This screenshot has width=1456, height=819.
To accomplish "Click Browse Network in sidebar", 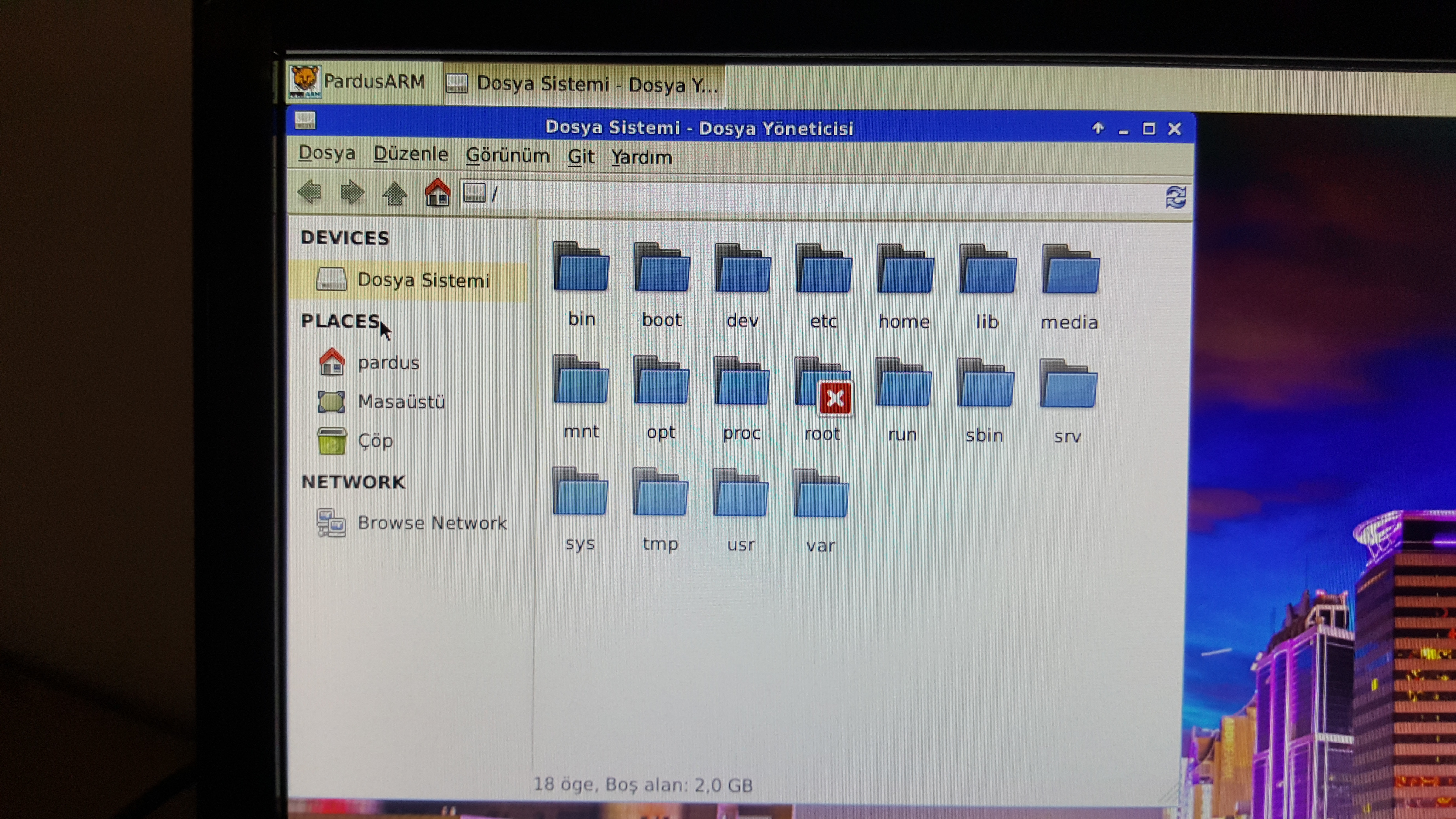I will point(411,523).
